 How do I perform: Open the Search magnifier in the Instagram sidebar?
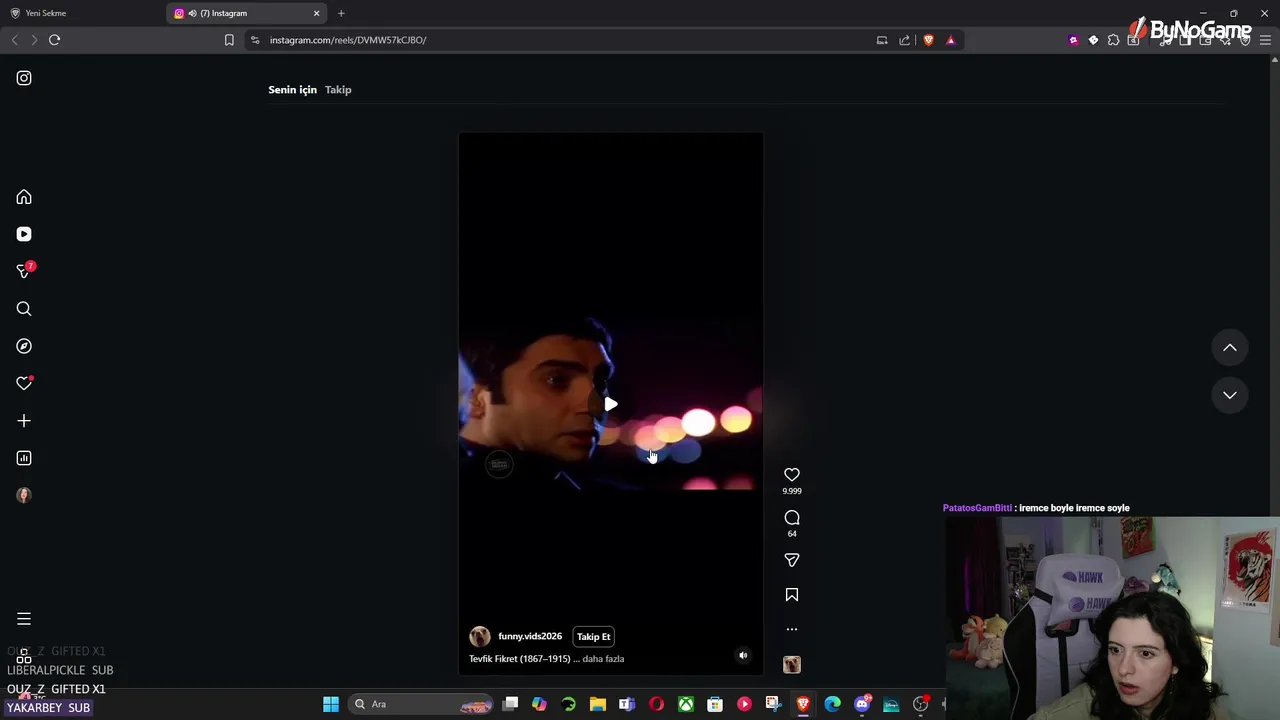(24, 309)
